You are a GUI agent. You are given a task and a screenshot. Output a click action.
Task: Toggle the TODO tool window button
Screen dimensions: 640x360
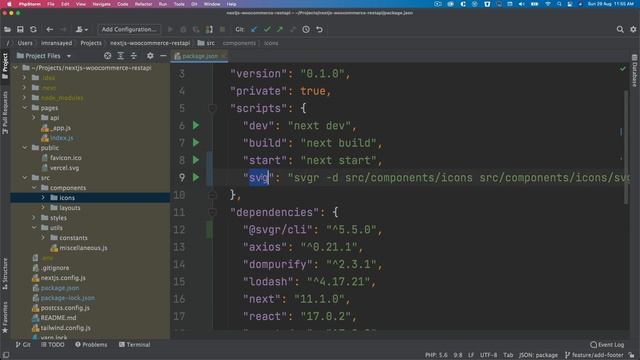(x=53, y=344)
